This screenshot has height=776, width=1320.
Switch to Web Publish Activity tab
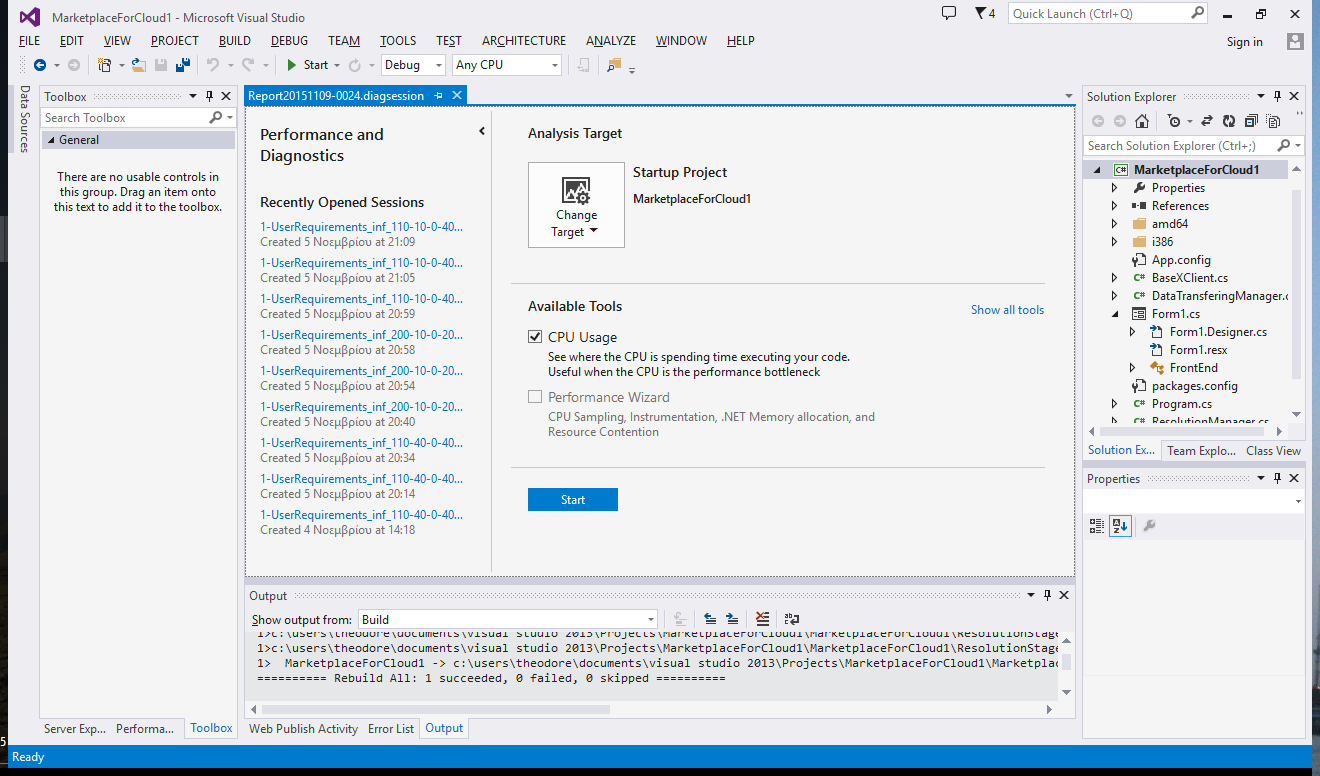303,729
